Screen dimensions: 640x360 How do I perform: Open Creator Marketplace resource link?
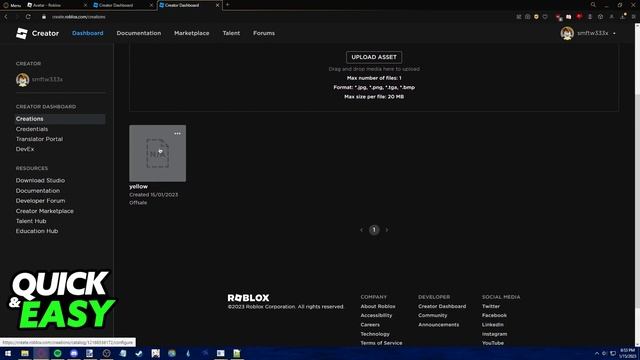pyautogui.click(x=44, y=211)
